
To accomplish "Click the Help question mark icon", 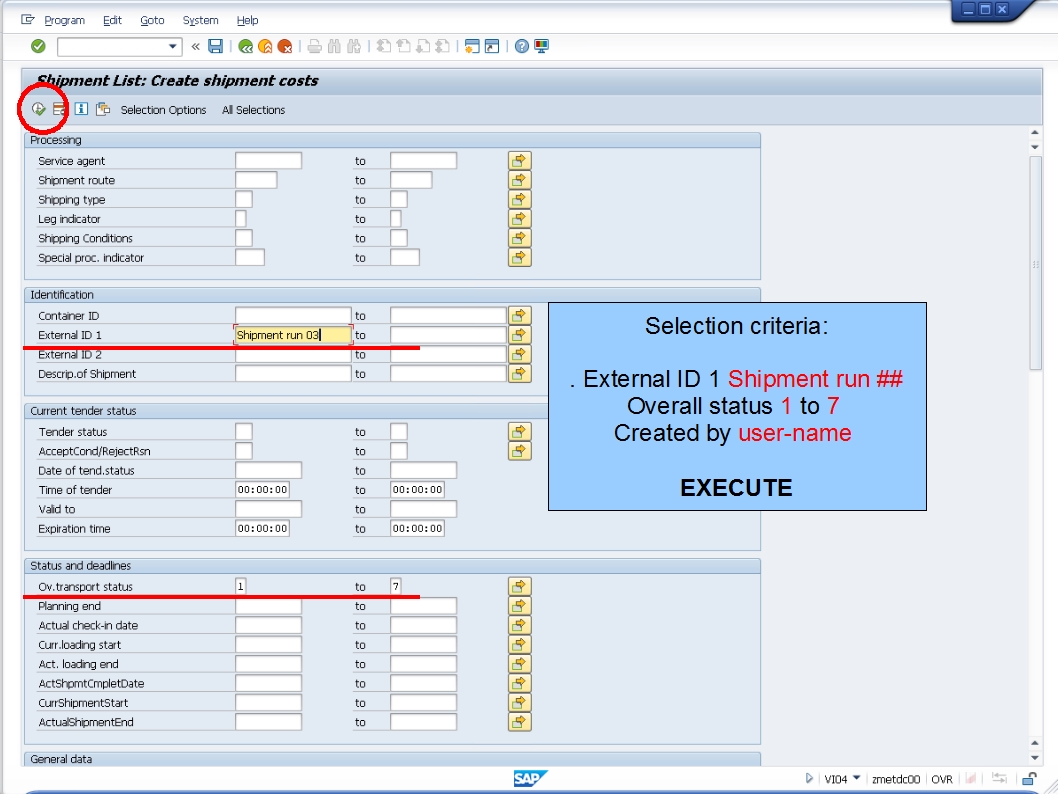I will tap(522, 46).
